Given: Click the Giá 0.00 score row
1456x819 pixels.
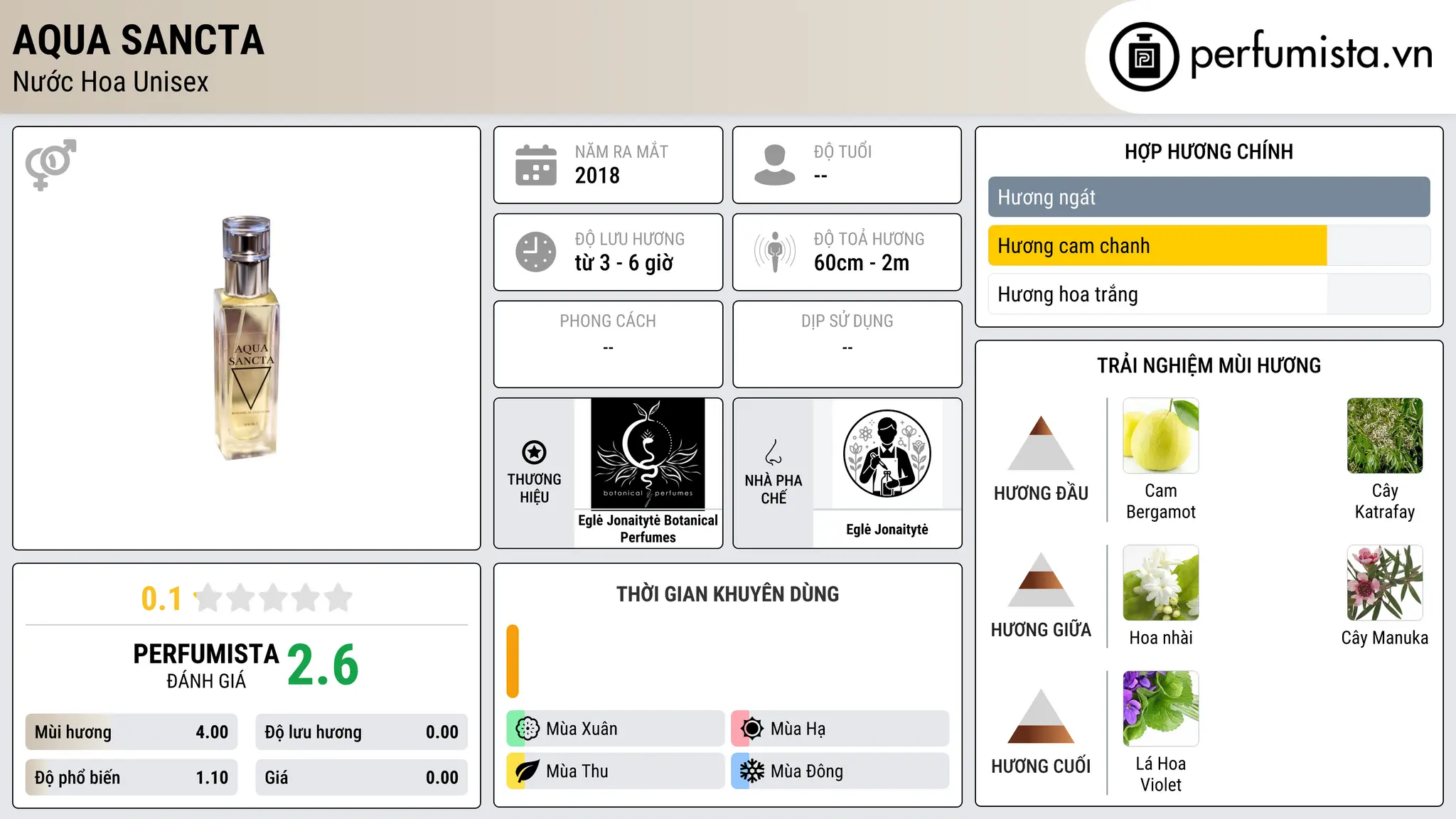Looking at the screenshot, I should pos(362,778).
